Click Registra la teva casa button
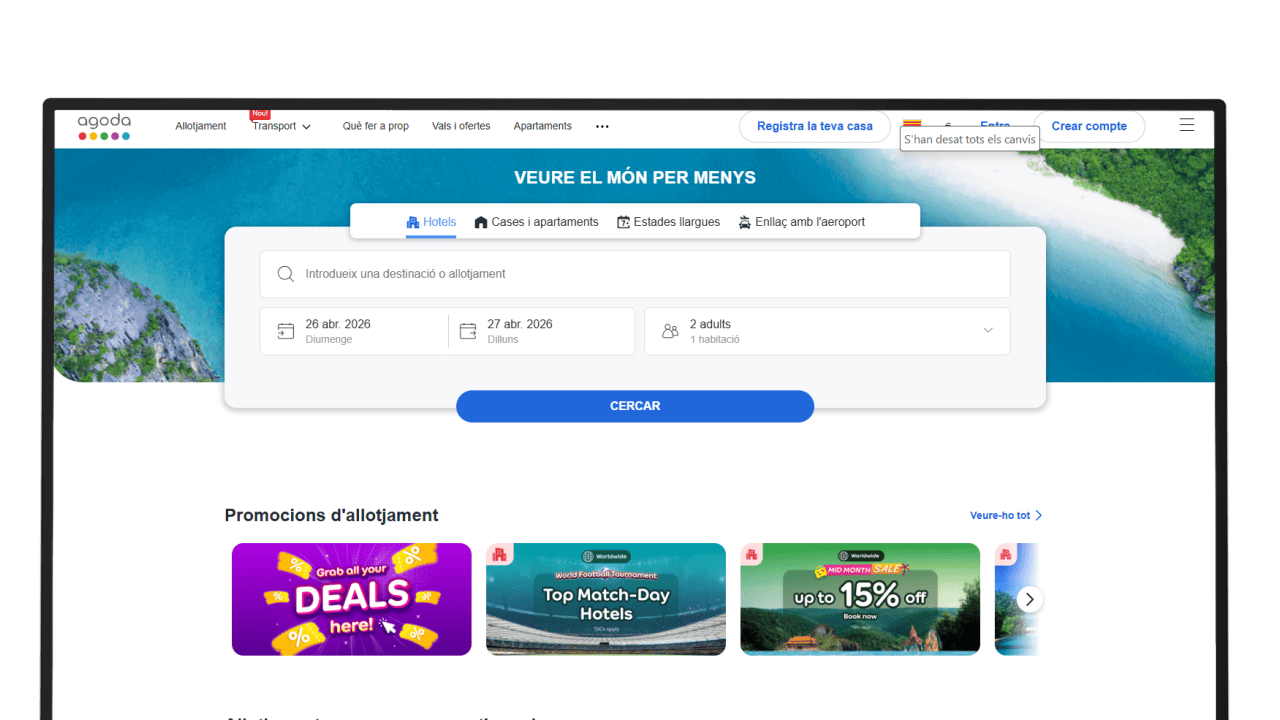The image size is (1280, 720). point(814,127)
